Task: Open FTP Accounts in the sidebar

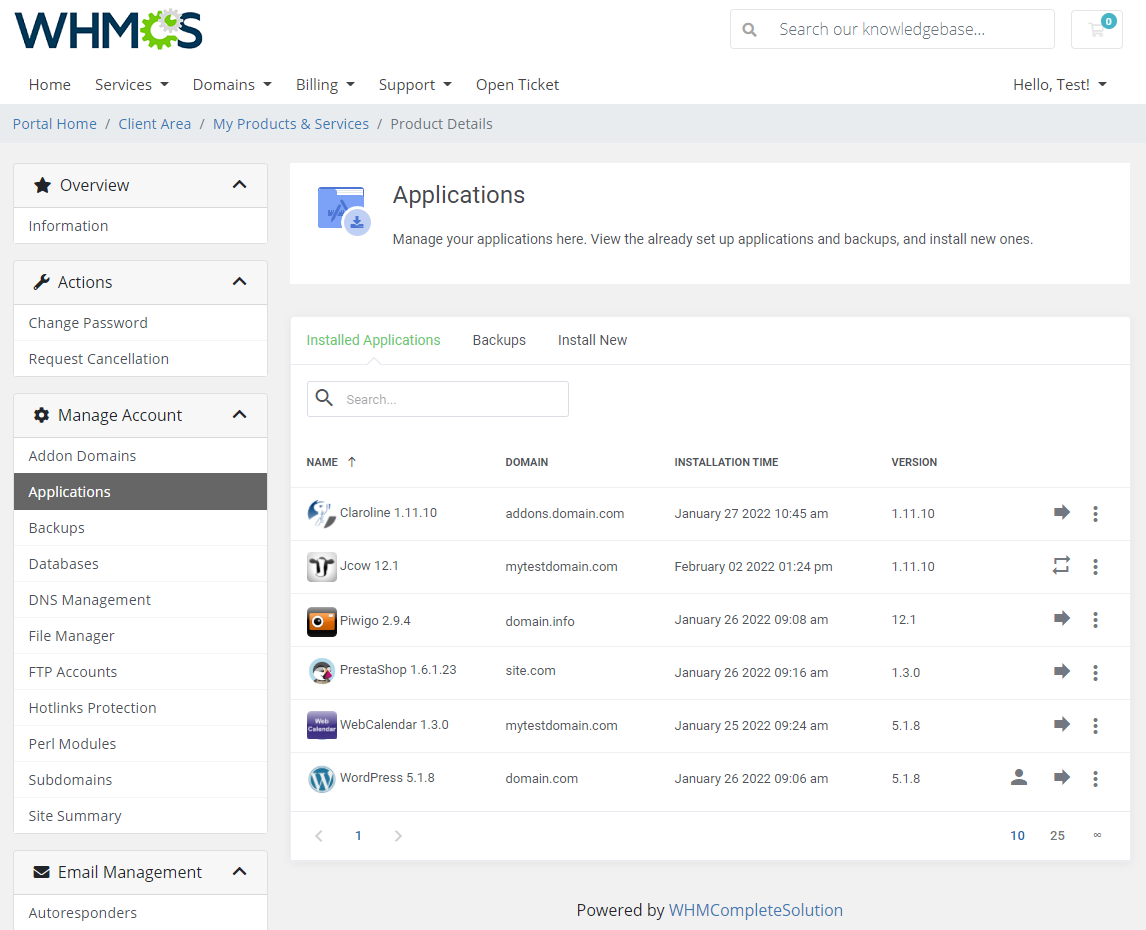Action: pos(140,671)
